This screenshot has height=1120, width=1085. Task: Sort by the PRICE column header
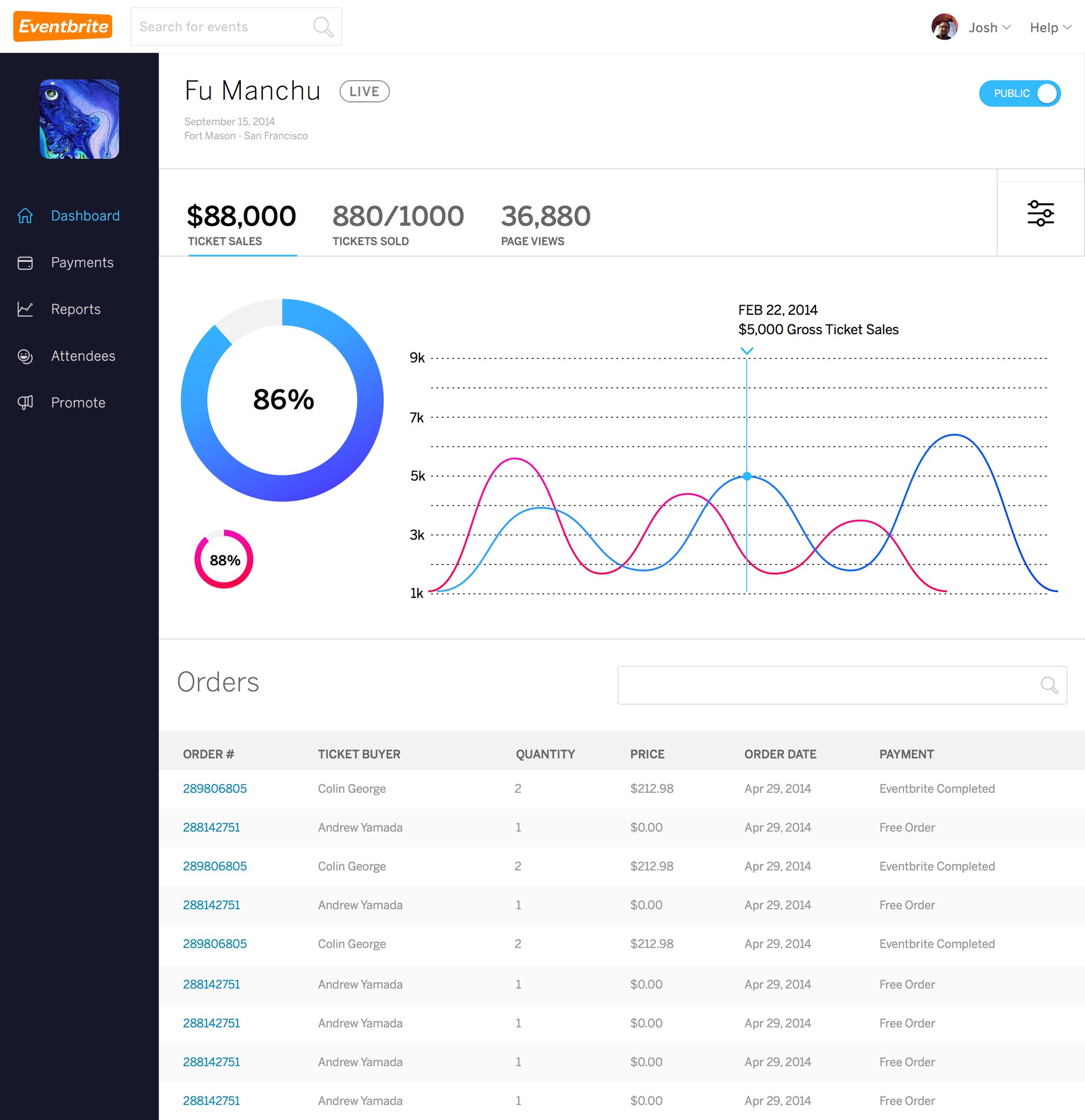point(647,754)
